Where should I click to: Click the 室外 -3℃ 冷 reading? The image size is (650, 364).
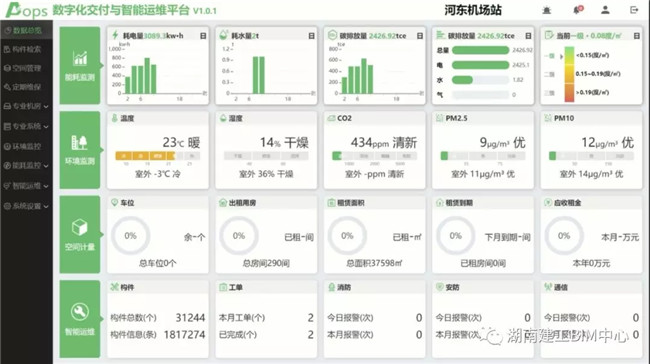(158, 174)
